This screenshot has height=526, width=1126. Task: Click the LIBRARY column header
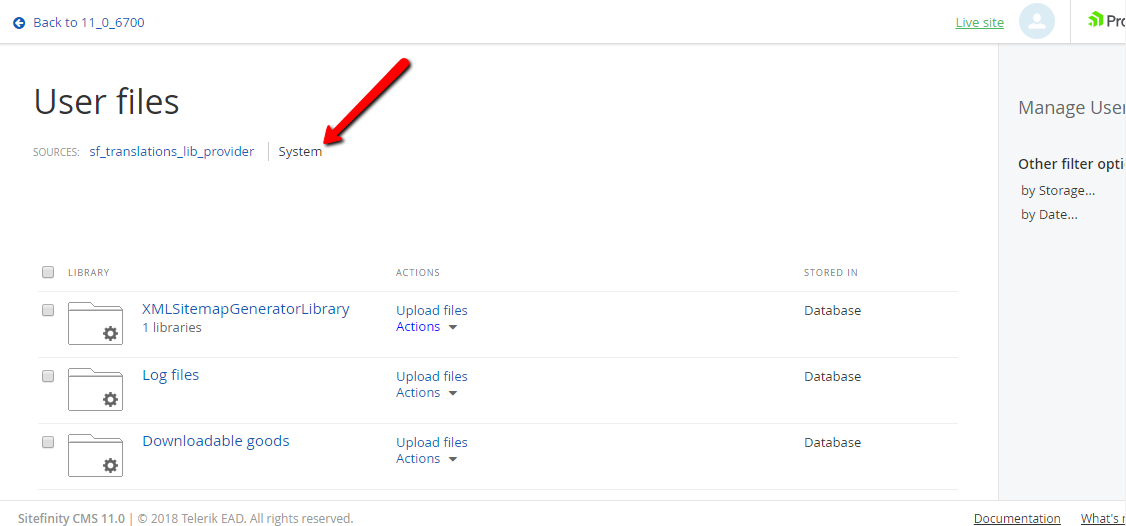click(88, 273)
